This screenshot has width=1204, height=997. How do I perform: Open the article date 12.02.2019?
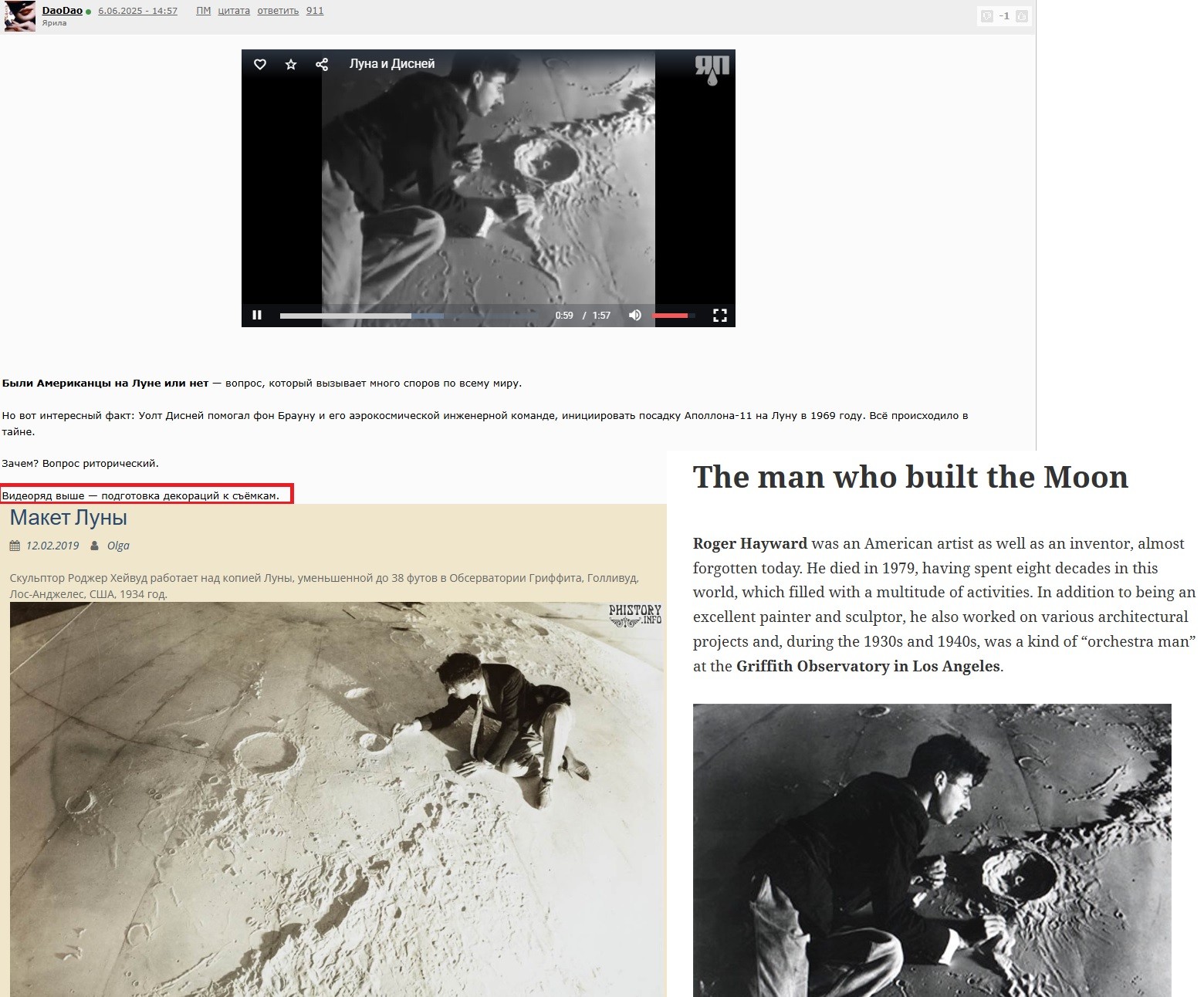[x=52, y=546]
